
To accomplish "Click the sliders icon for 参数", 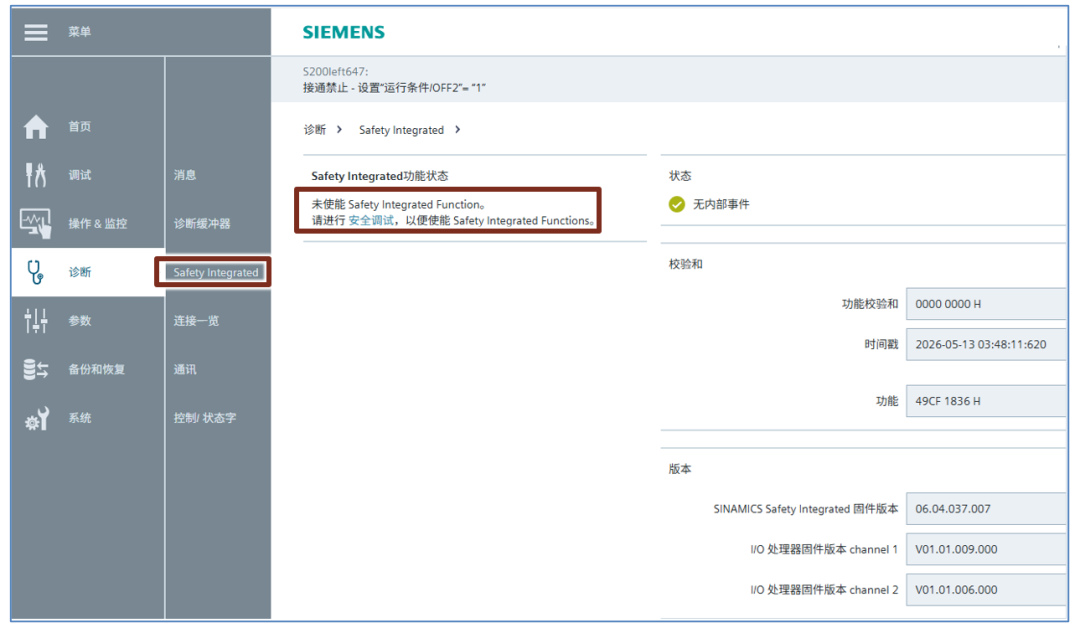I will [36, 320].
